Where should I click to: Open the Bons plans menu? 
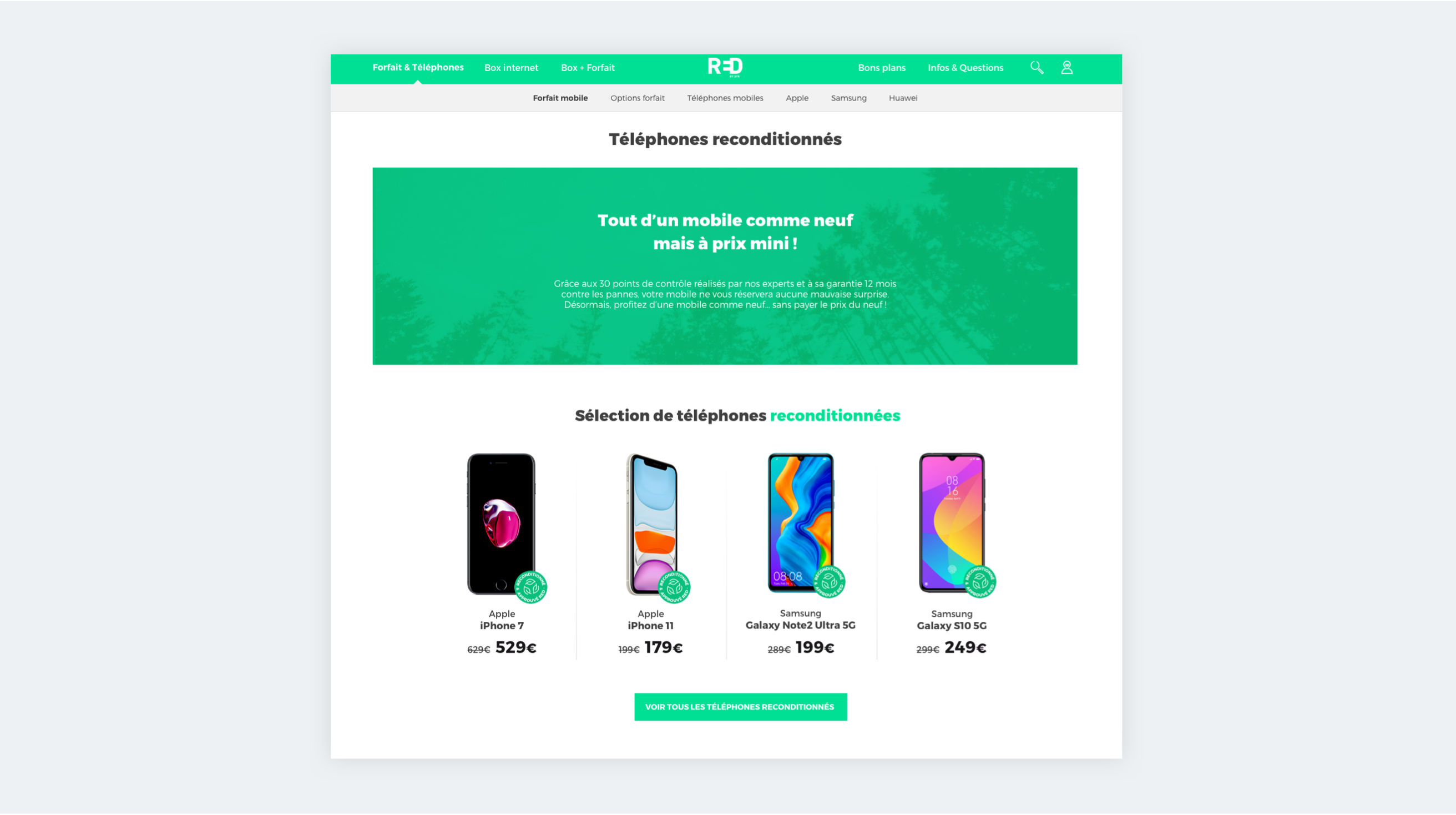pos(882,68)
